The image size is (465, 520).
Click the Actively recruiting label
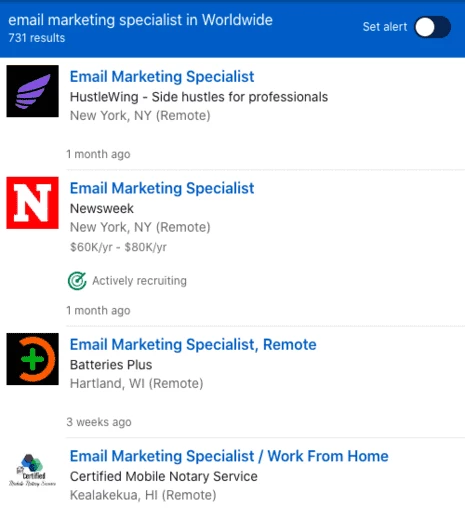(139, 281)
